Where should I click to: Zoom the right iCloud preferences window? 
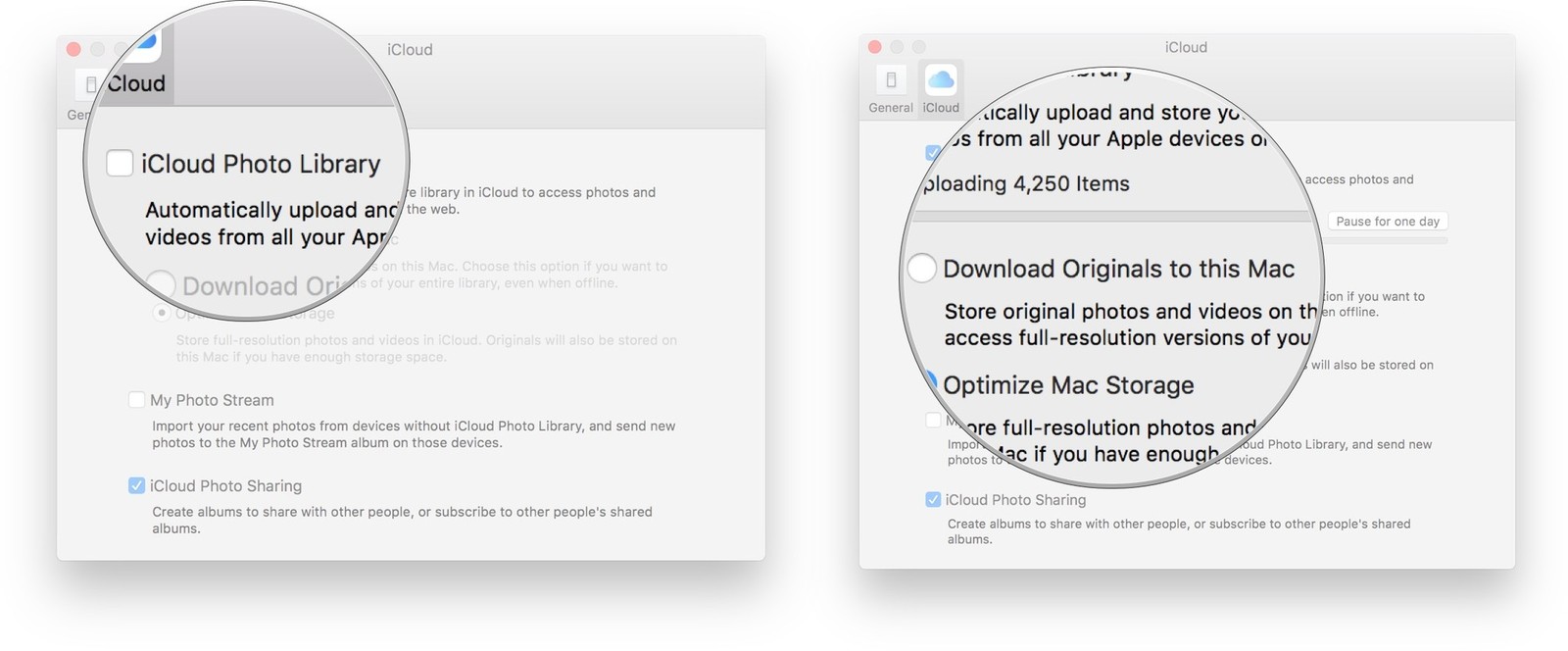click(918, 47)
